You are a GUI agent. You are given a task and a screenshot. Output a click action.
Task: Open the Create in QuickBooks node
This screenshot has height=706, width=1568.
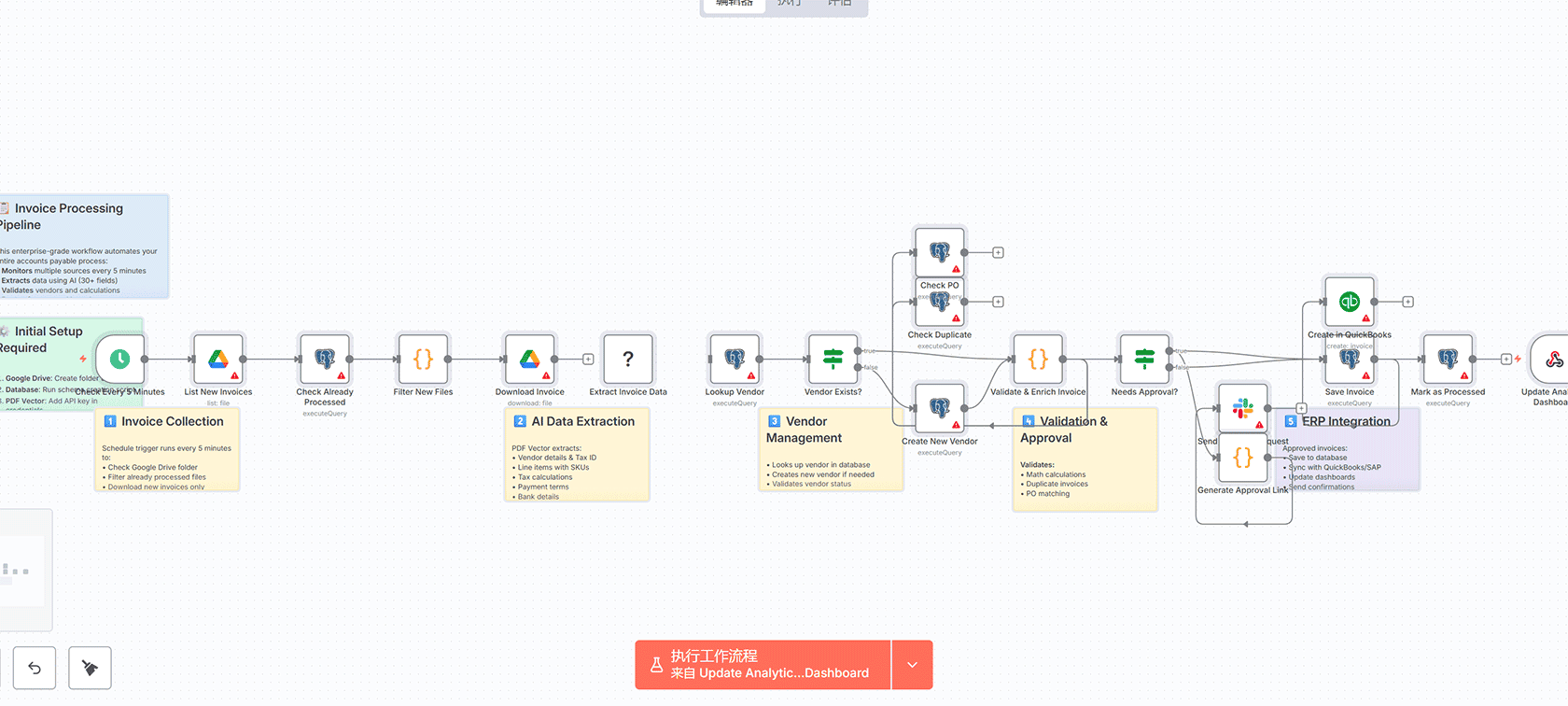[x=1349, y=302]
